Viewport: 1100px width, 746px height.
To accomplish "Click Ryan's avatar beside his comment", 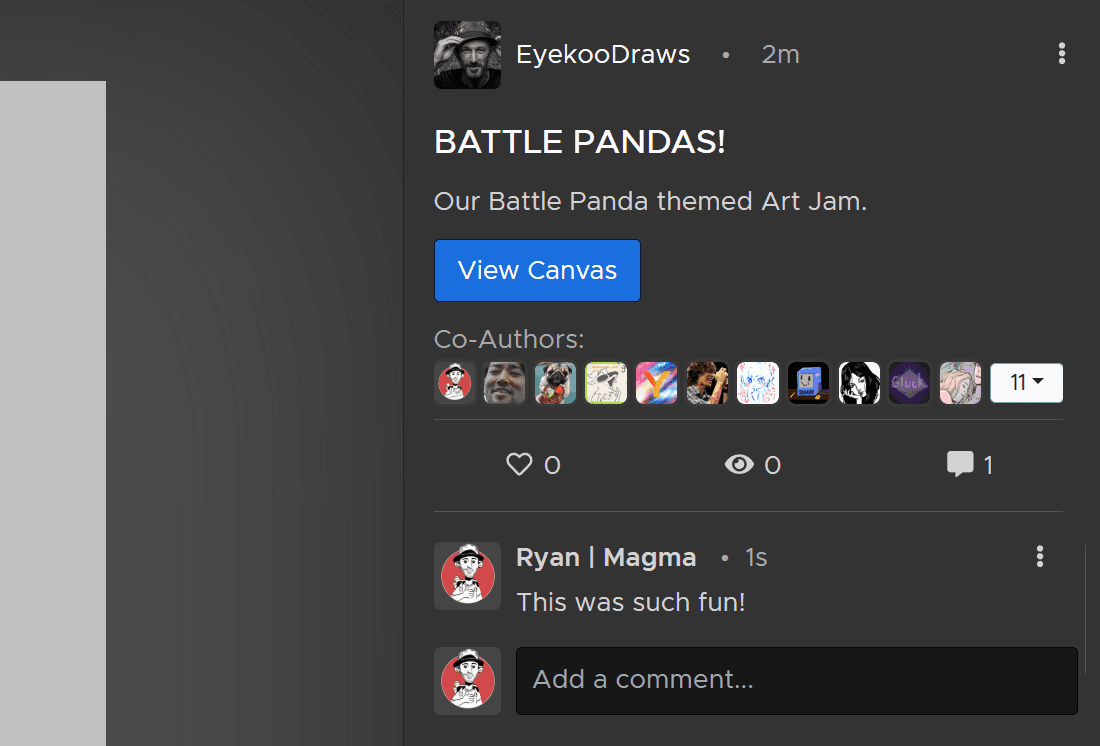I will [467, 576].
